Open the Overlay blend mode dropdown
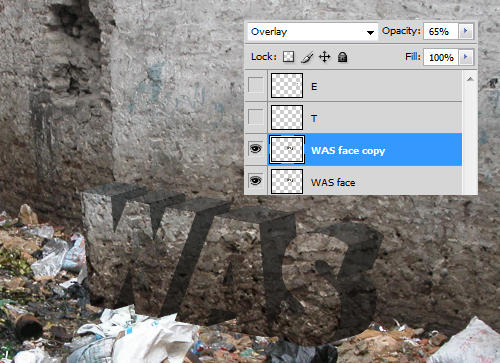 313,32
